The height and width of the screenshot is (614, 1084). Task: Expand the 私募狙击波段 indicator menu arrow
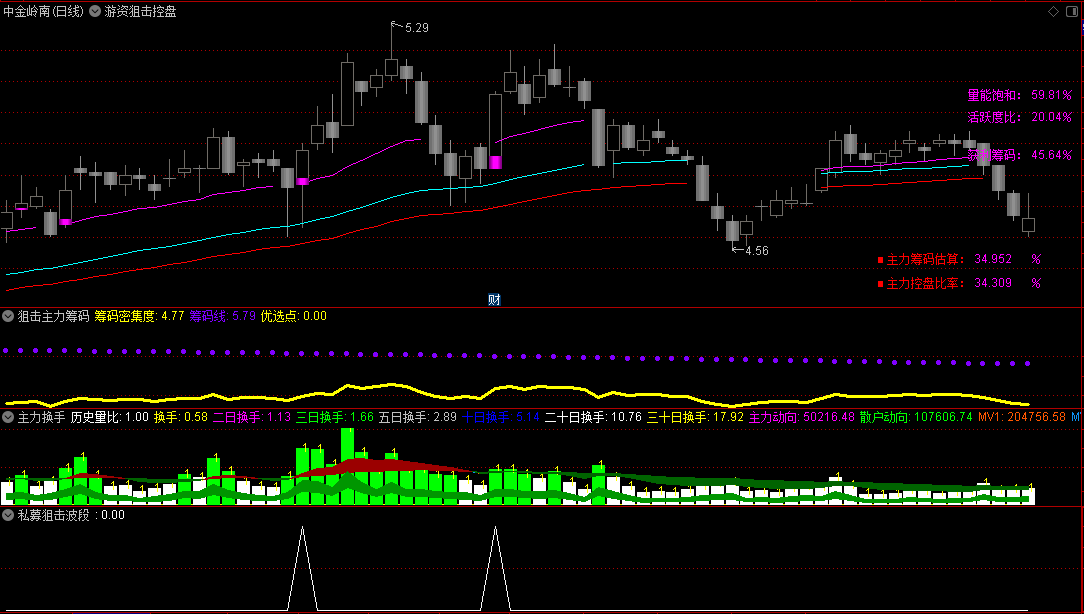point(8,515)
